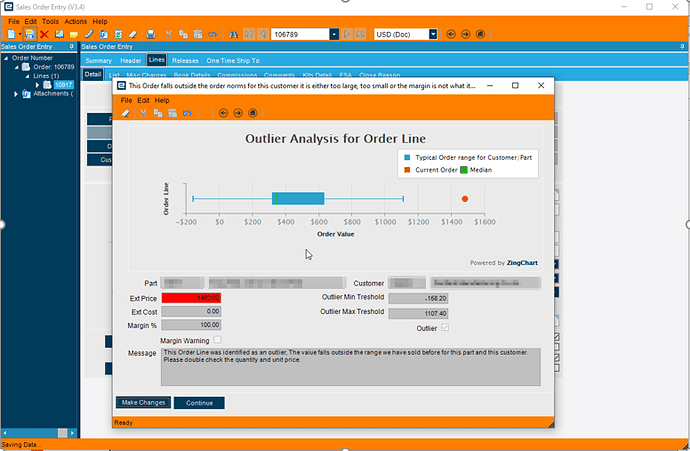
Task: Click the Undo icon in main toolbar
Action: point(213,34)
